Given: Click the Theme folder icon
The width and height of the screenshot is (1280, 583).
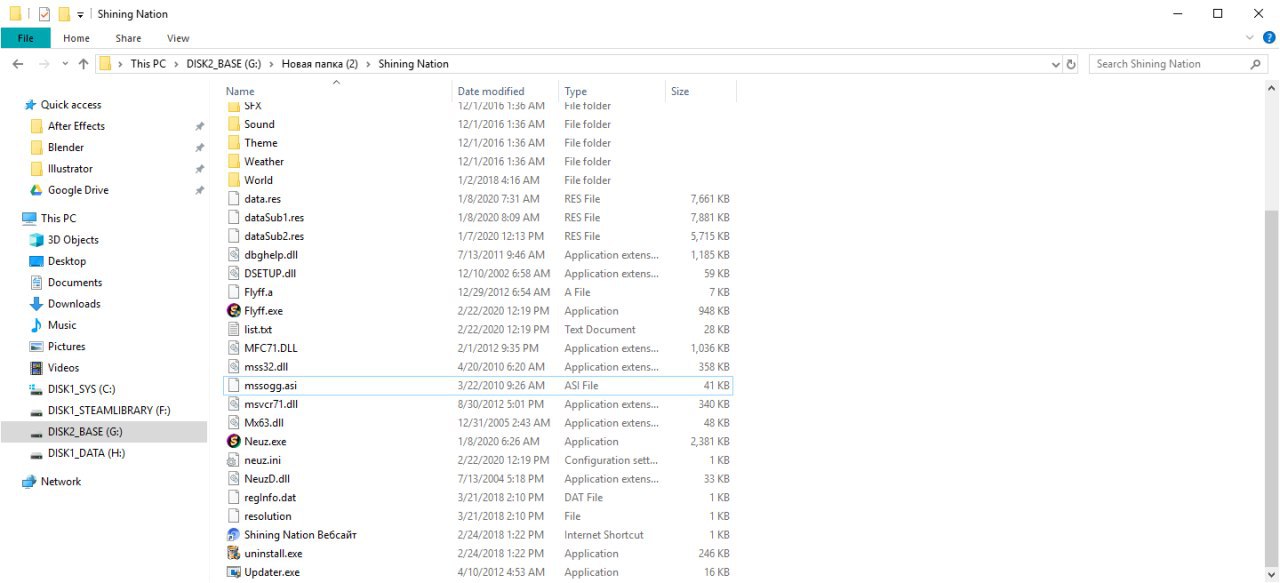Looking at the screenshot, I should point(234,143).
